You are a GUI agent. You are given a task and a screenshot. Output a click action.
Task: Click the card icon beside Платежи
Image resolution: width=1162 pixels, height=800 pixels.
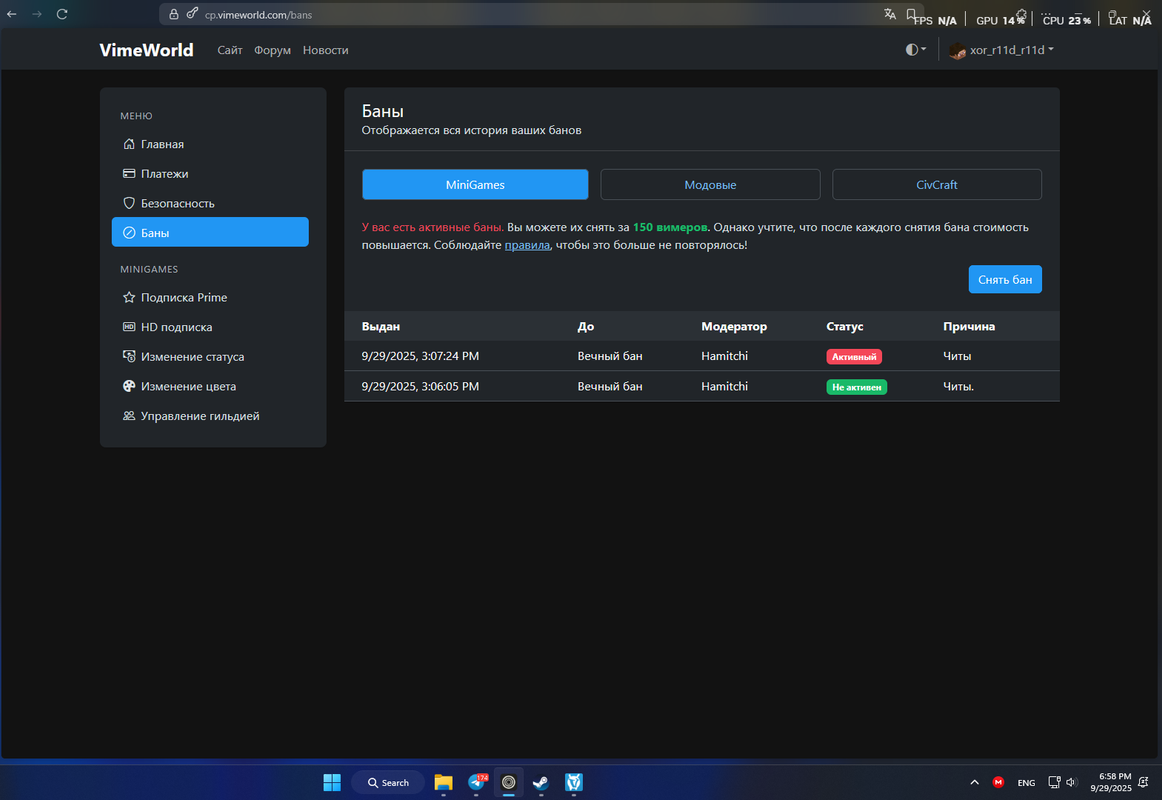129,173
